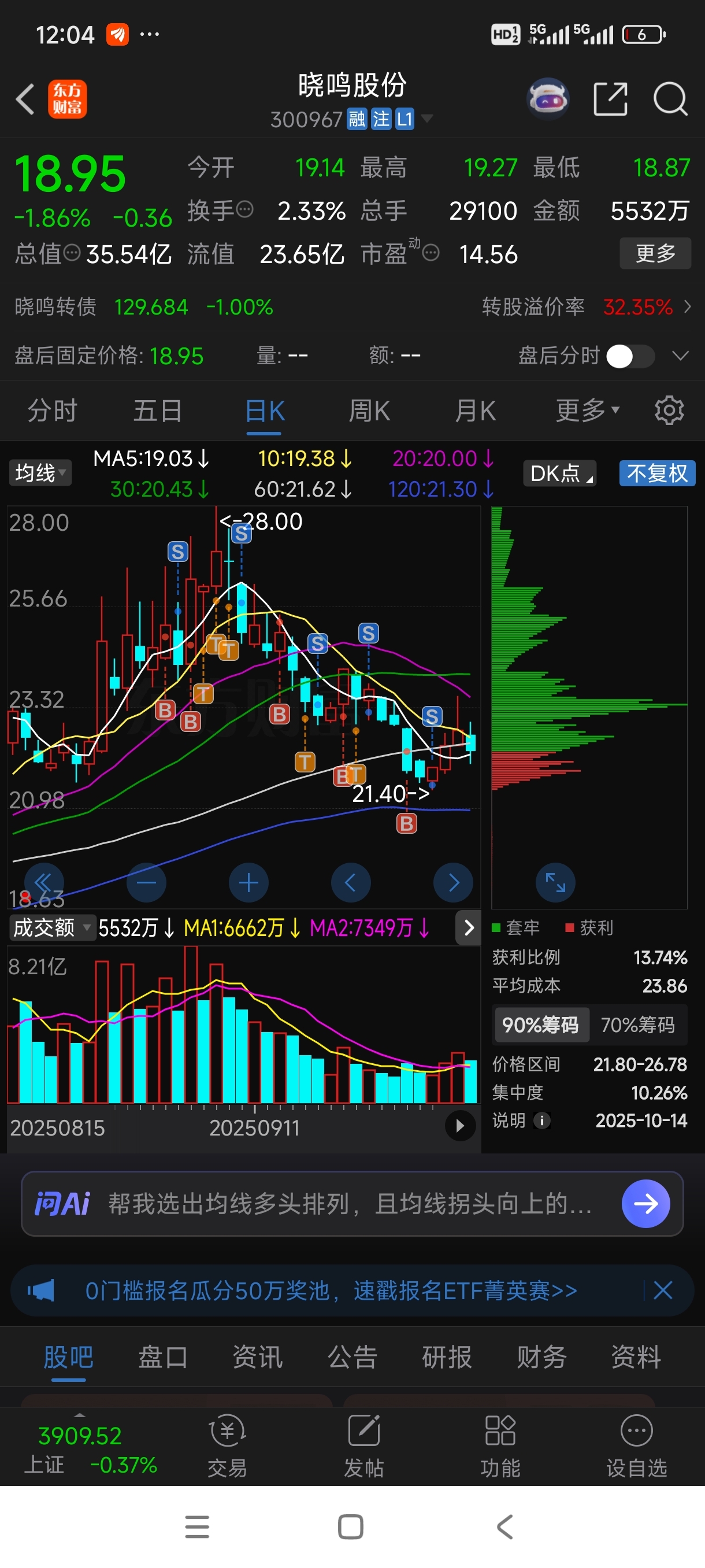Viewport: 705px width, 1568px height.
Task: Send the AI query with arrow button
Action: 645,1203
